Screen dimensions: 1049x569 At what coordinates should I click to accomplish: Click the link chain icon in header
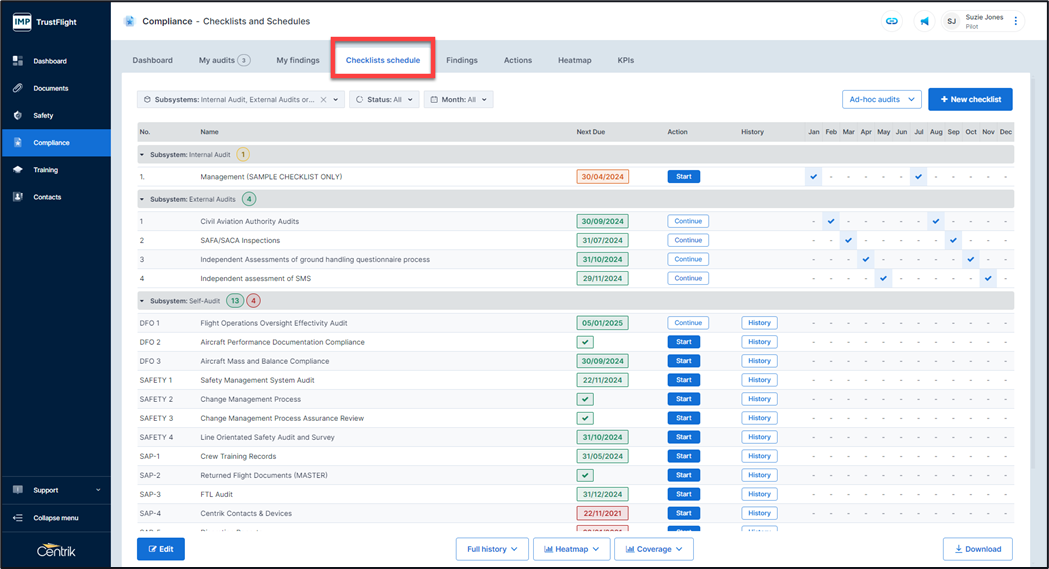coord(890,21)
